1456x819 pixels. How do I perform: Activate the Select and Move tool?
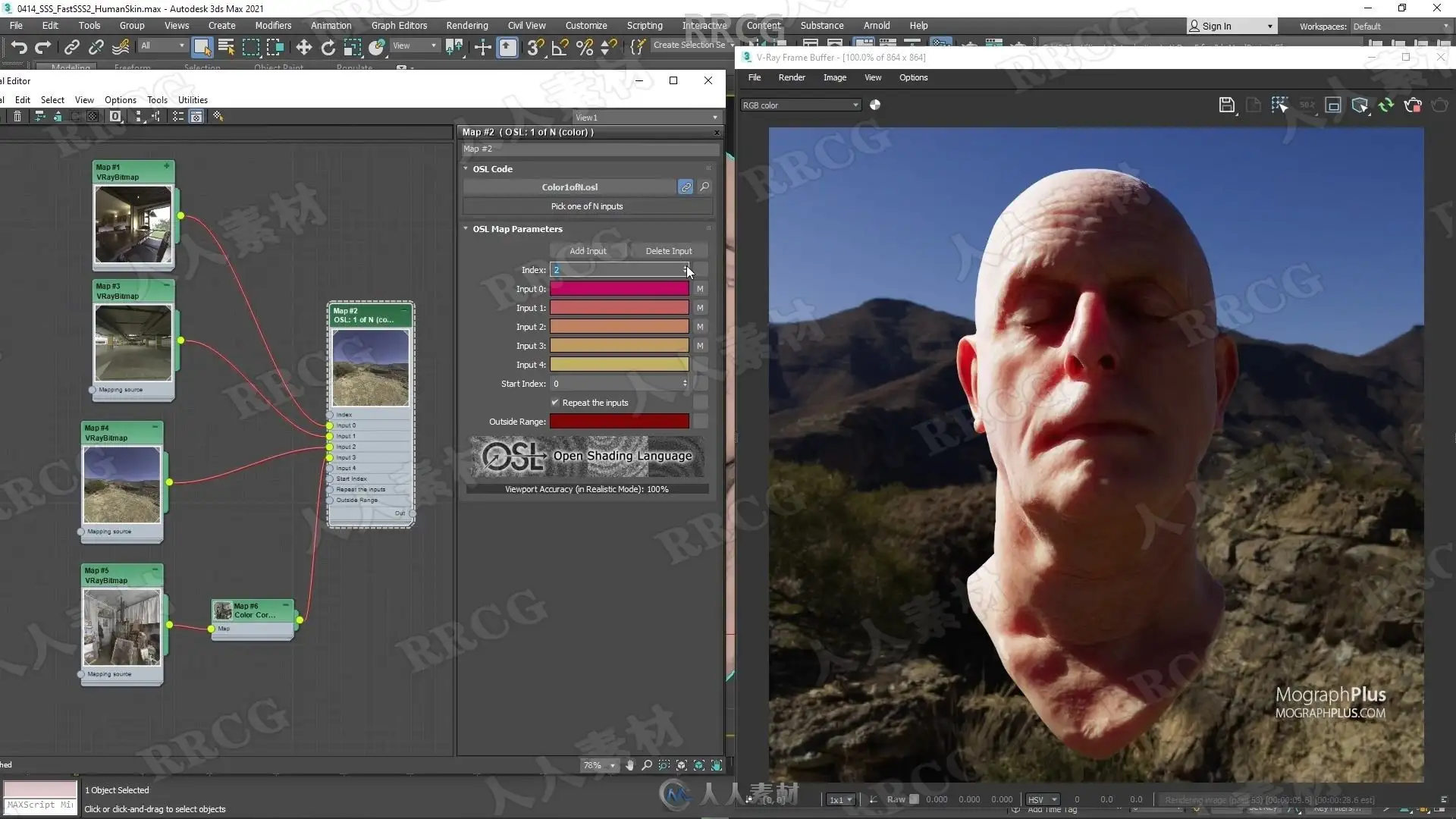[304, 47]
